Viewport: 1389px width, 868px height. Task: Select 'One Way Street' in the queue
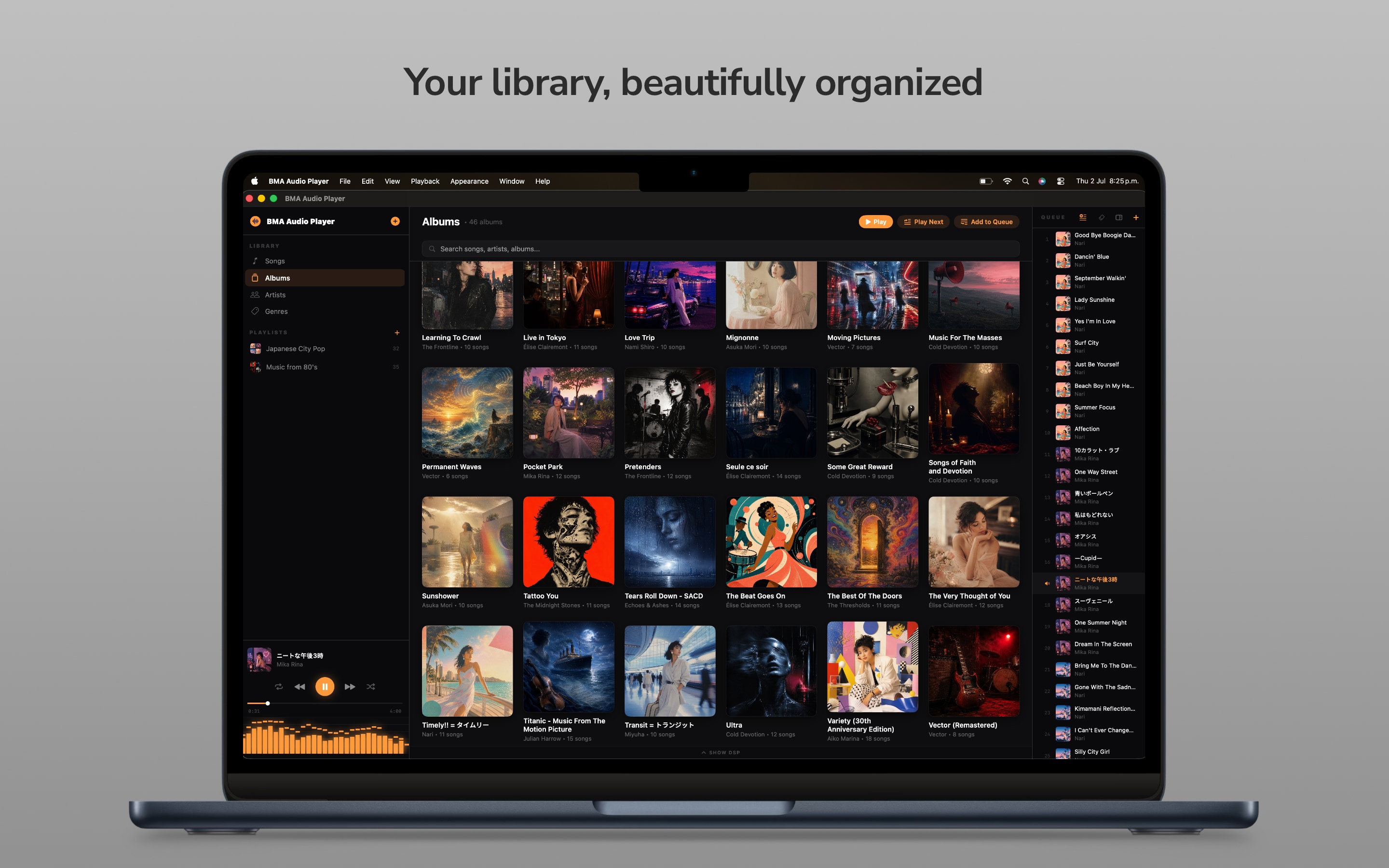(1088, 476)
